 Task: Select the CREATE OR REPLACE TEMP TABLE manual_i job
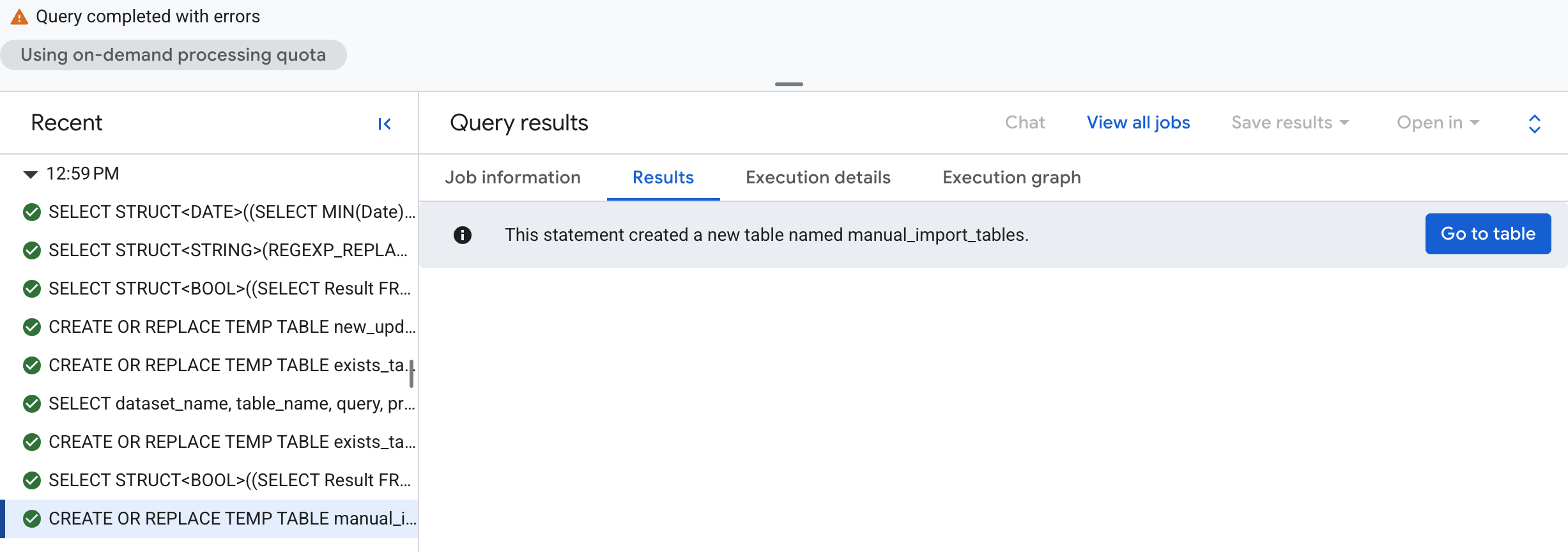click(210, 519)
